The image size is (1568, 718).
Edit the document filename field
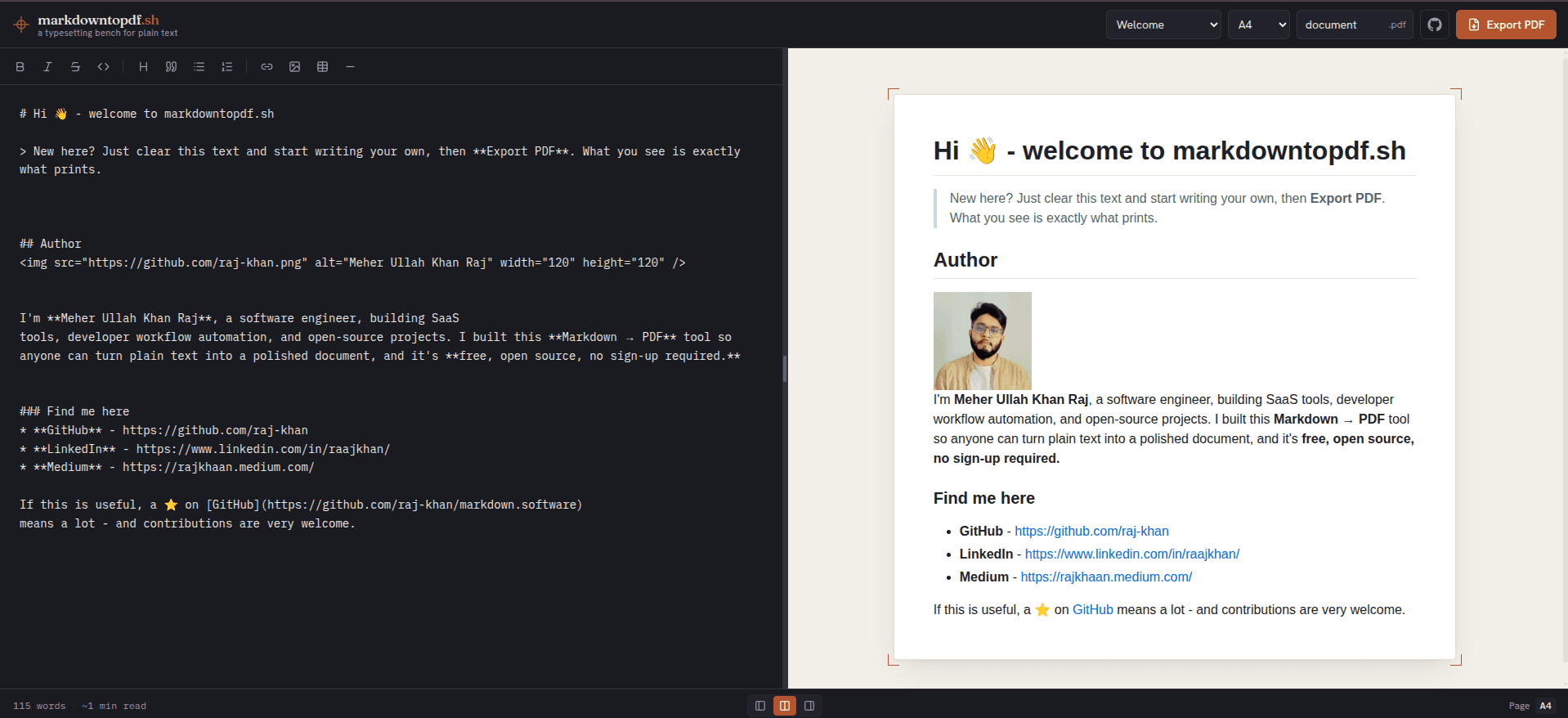(1355, 25)
